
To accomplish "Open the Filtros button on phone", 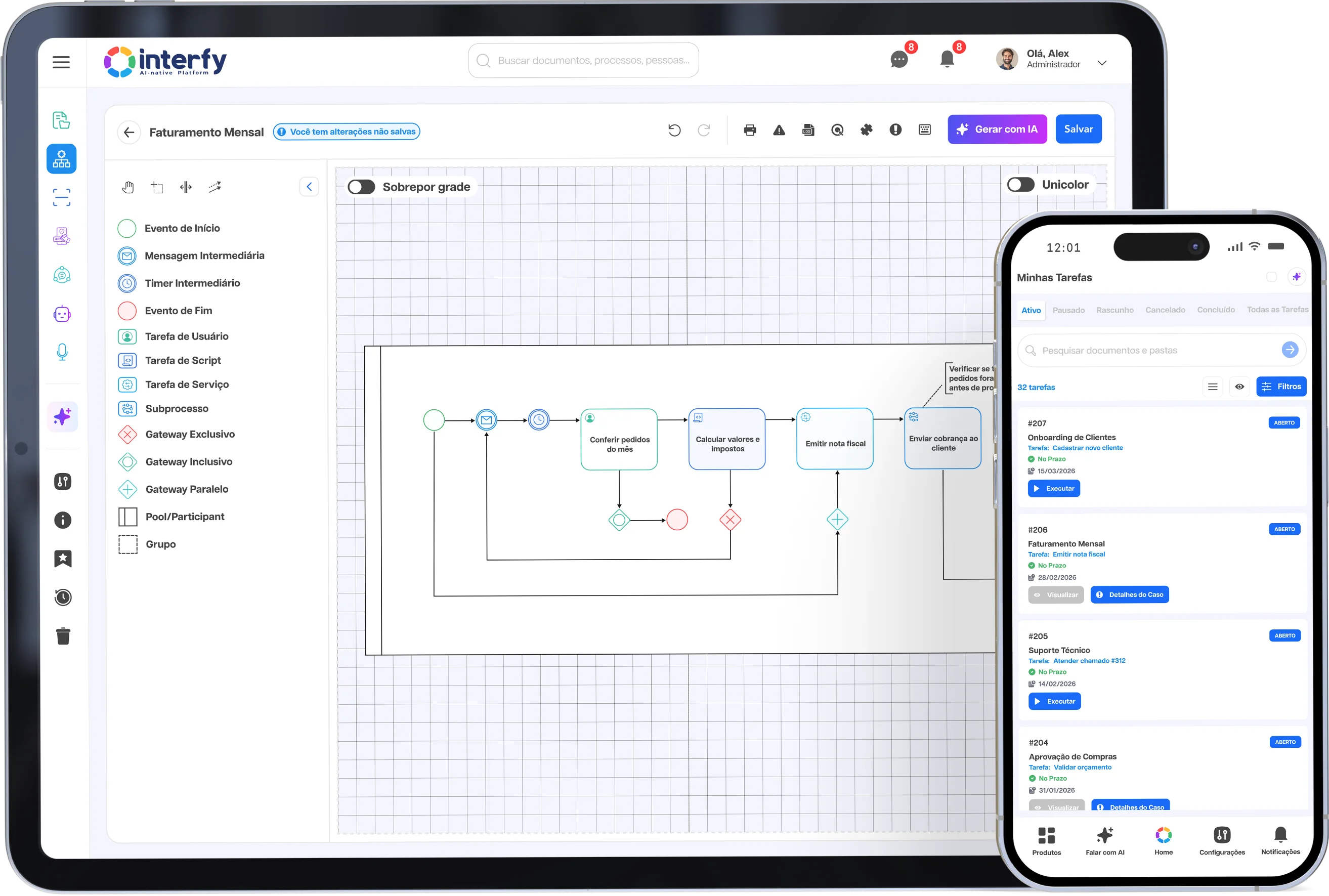I will 1281,387.
